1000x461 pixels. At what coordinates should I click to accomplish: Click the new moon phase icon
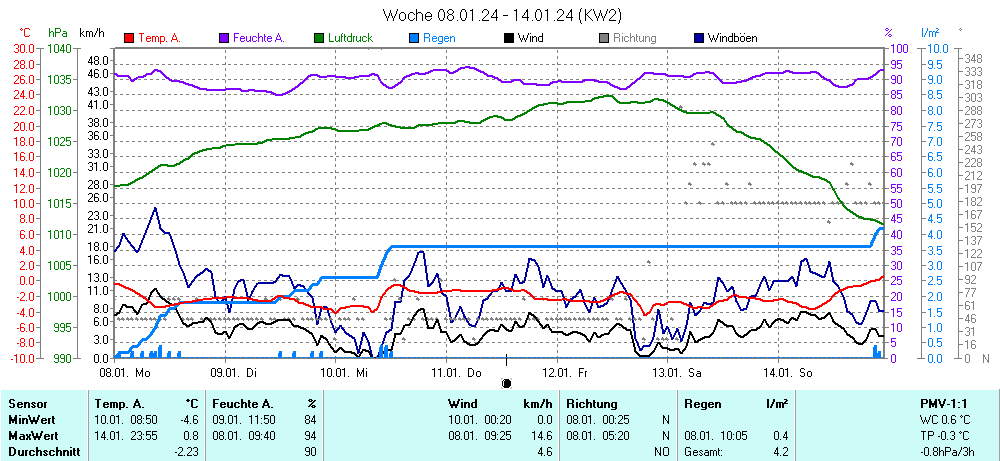coord(506,383)
